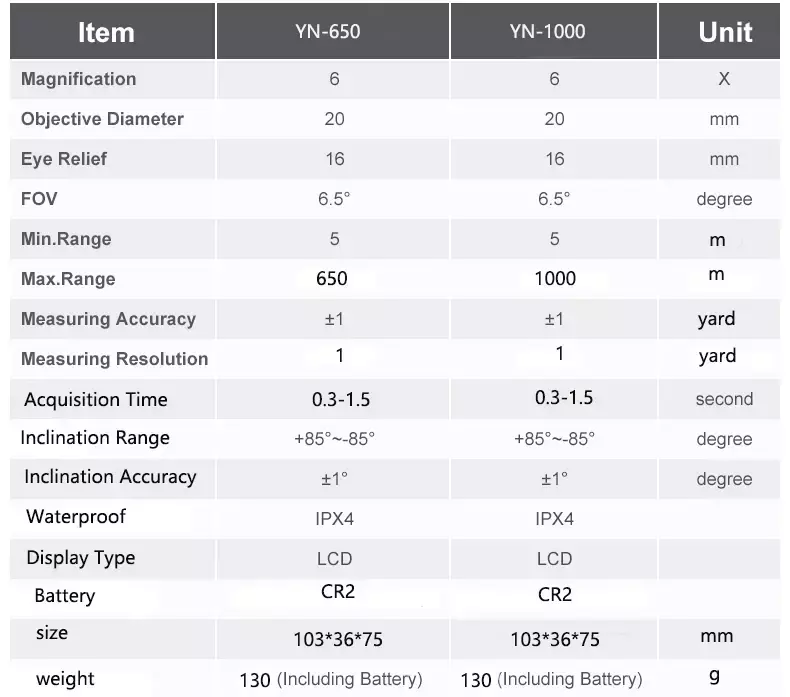This screenshot has height=697, width=790.
Task: Select CR2 battery under YN-650
Action: [338, 592]
